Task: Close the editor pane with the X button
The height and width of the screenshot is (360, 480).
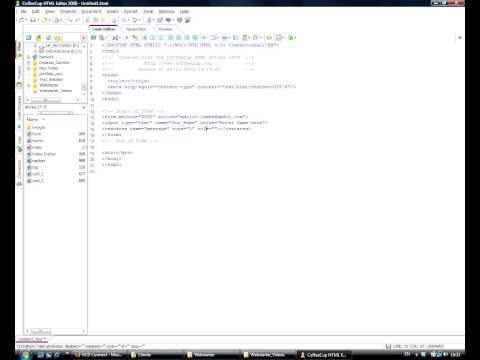Action: pyautogui.click(x=460, y=38)
